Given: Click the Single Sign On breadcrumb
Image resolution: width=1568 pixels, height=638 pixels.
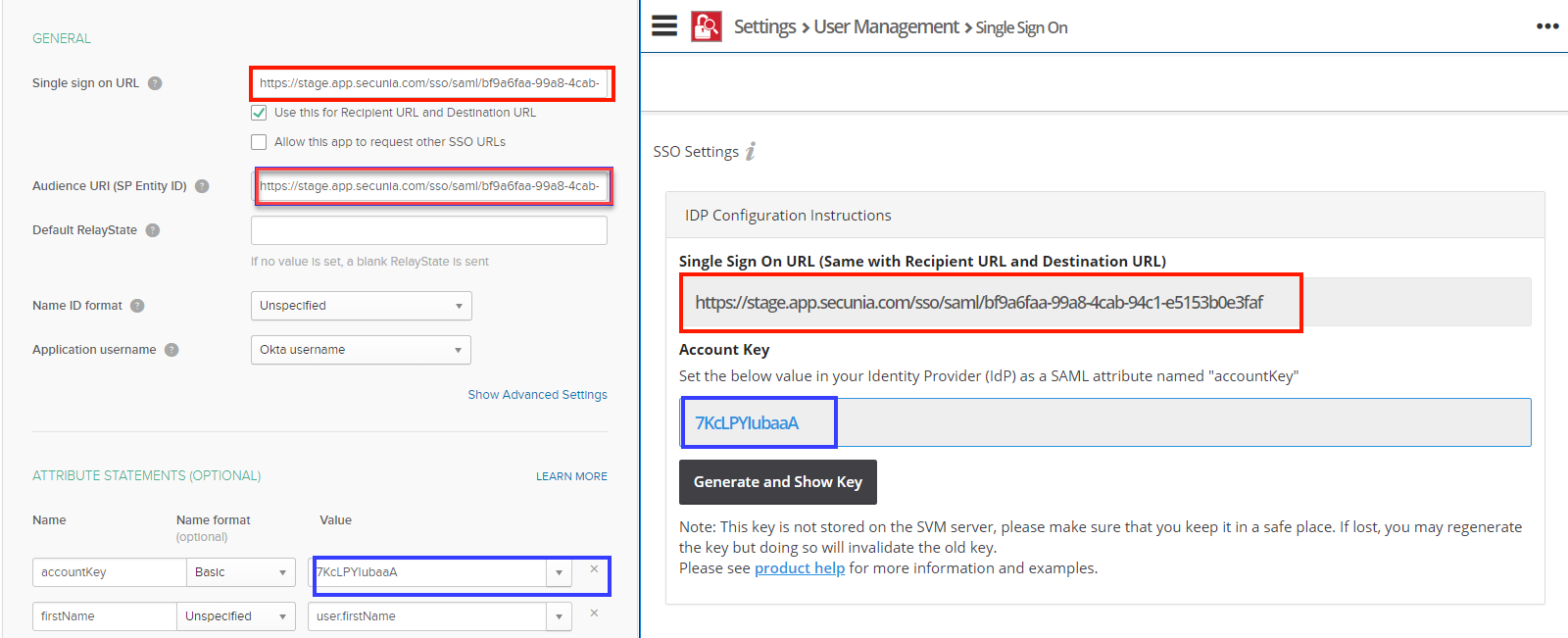Looking at the screenshot, I should point(1021,27).
